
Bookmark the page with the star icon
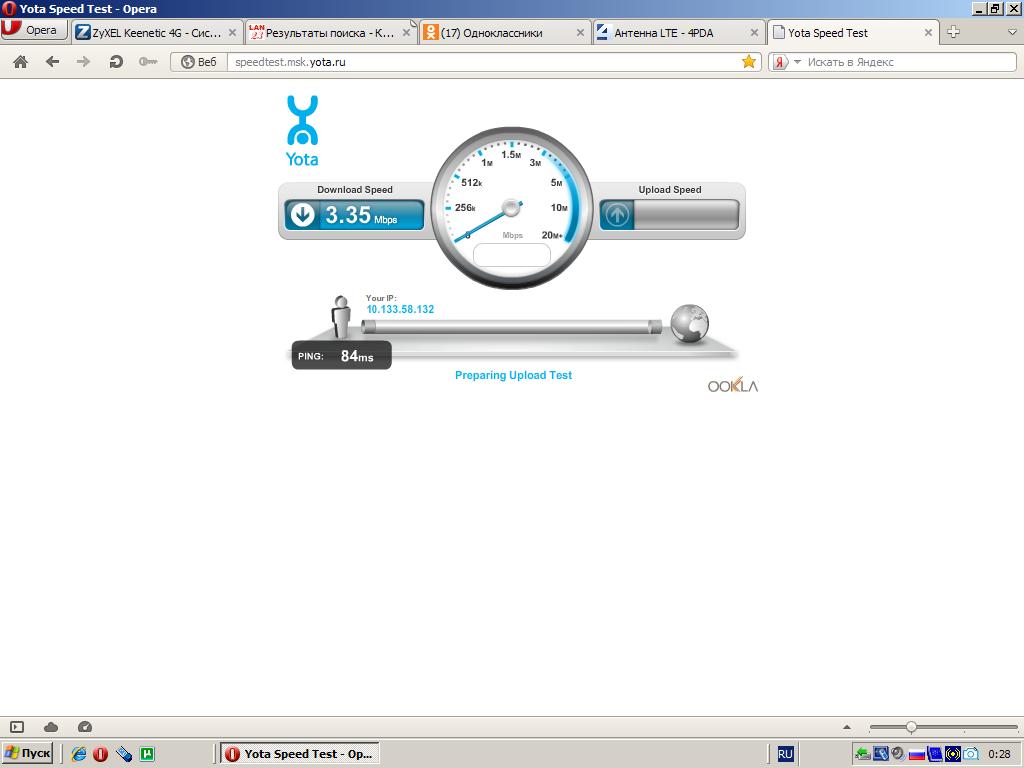pyautogui.click(x=749, y=62)
